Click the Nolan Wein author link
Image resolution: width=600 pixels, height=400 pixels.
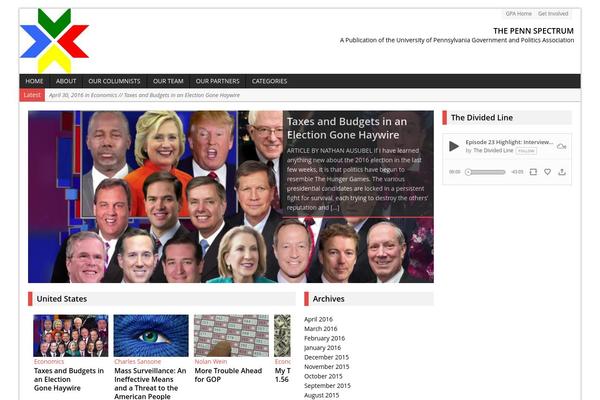[210, 361]
